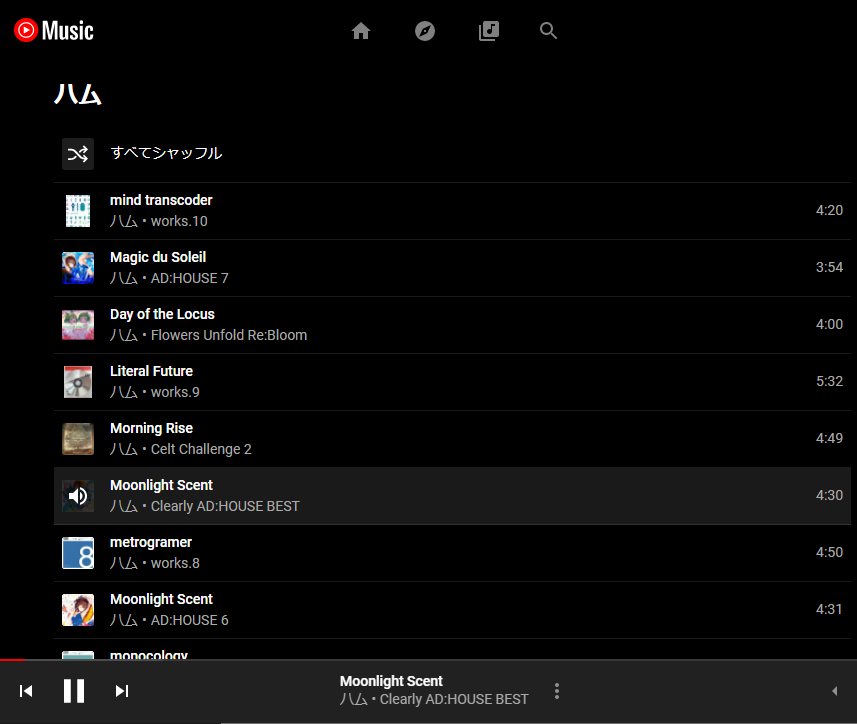
Task: Open more options menu in player bar
Action: (x=557, y=691)
